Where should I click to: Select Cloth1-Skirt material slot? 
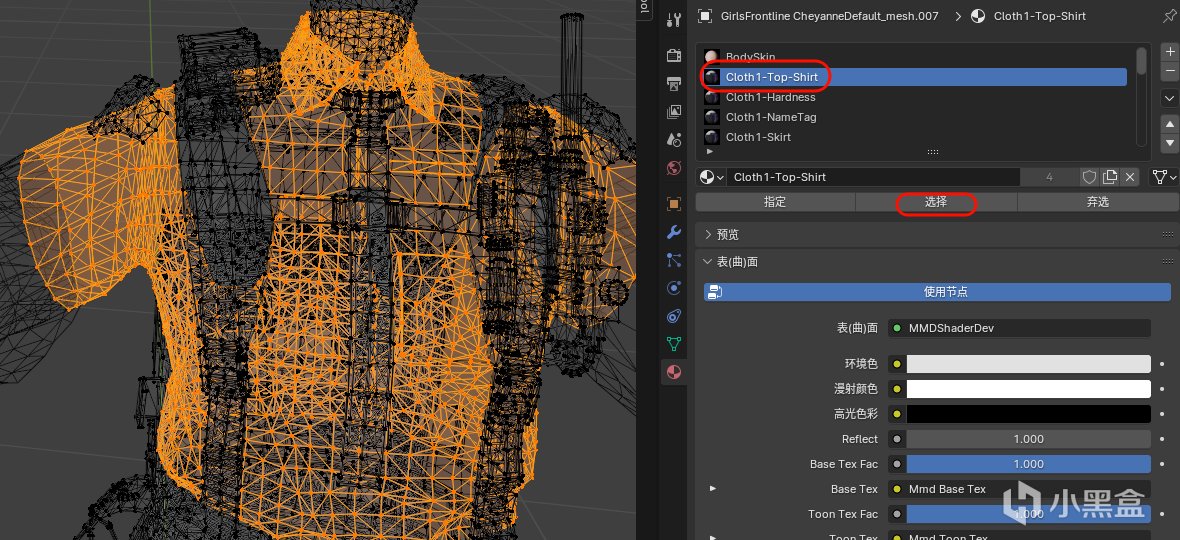758,137
